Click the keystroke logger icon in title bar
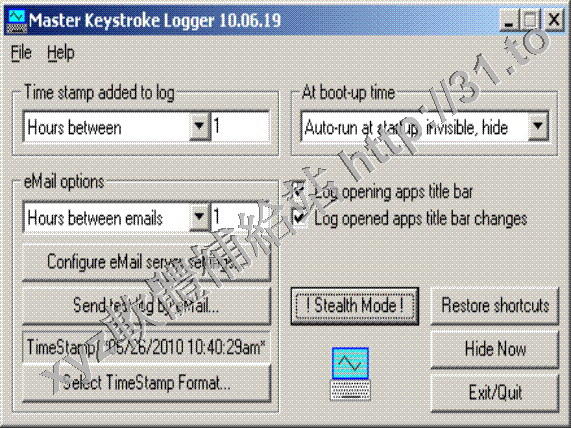 [x=17, y=21]
